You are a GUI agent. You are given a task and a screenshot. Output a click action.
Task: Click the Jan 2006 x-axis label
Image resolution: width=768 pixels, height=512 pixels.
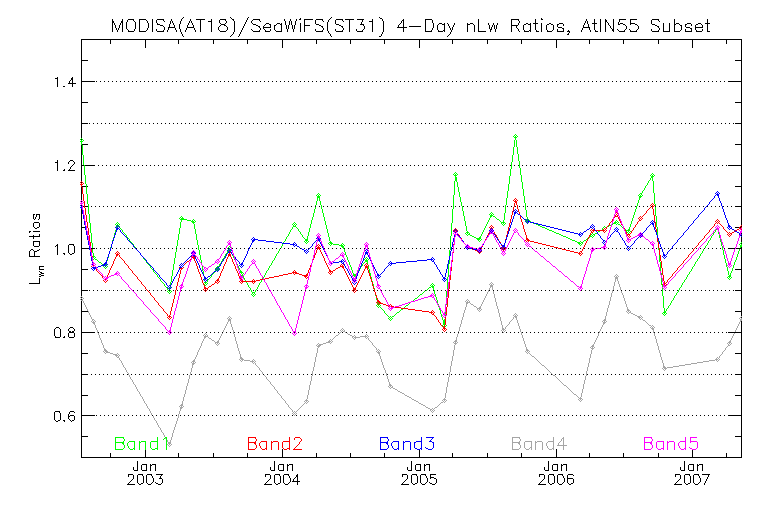[556, 473]
